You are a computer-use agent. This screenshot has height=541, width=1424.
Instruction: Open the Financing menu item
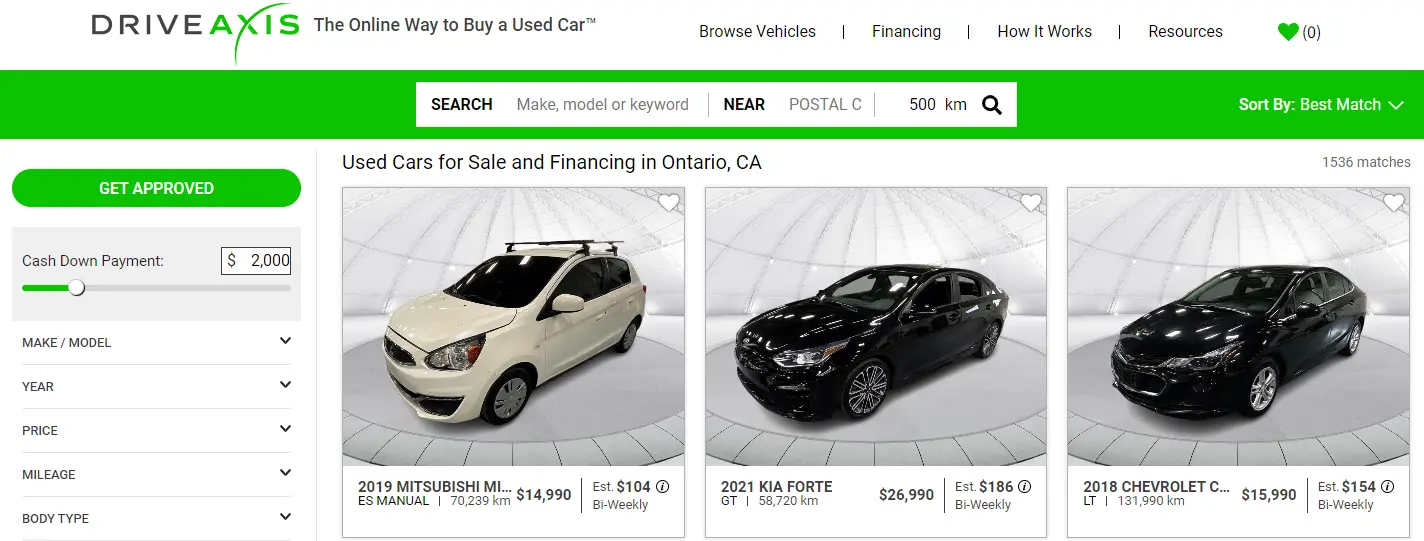(906, 32)
